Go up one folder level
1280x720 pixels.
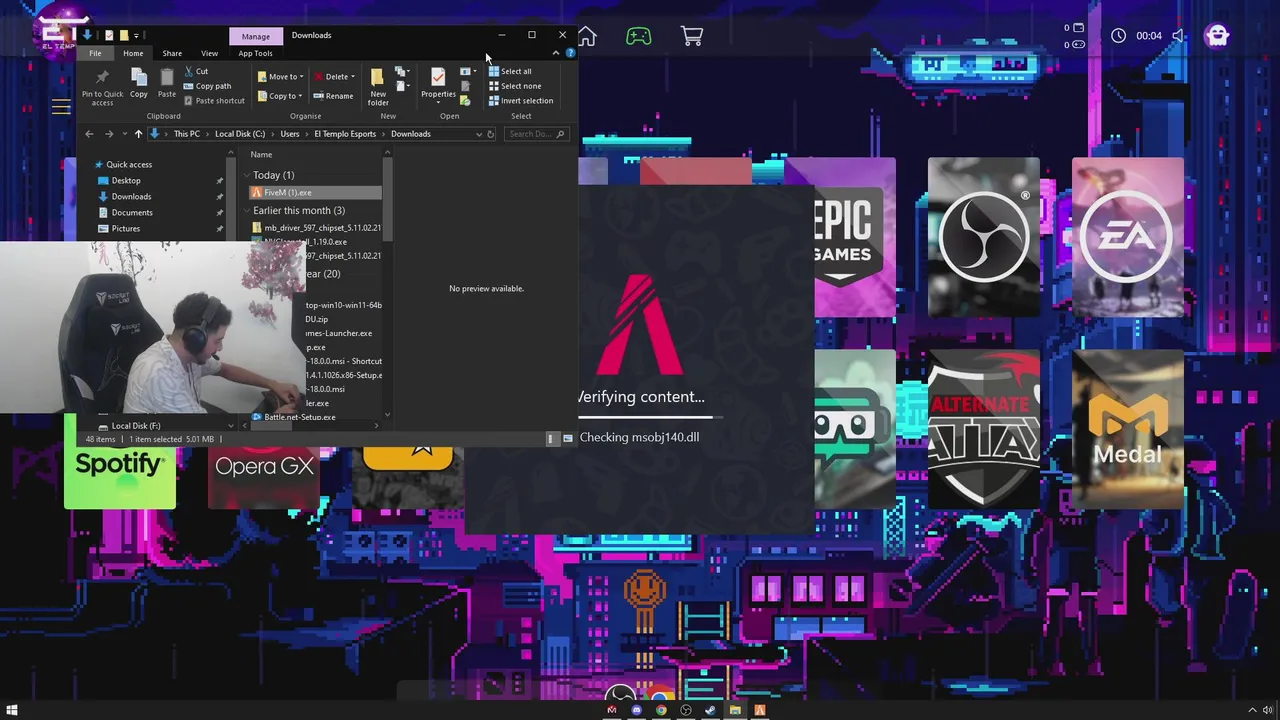tap(138, 134)
